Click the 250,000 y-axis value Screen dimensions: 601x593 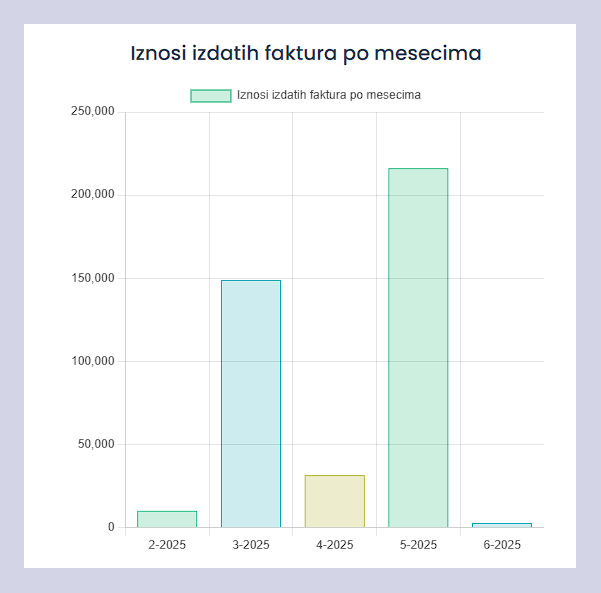[x=93, y=112]
